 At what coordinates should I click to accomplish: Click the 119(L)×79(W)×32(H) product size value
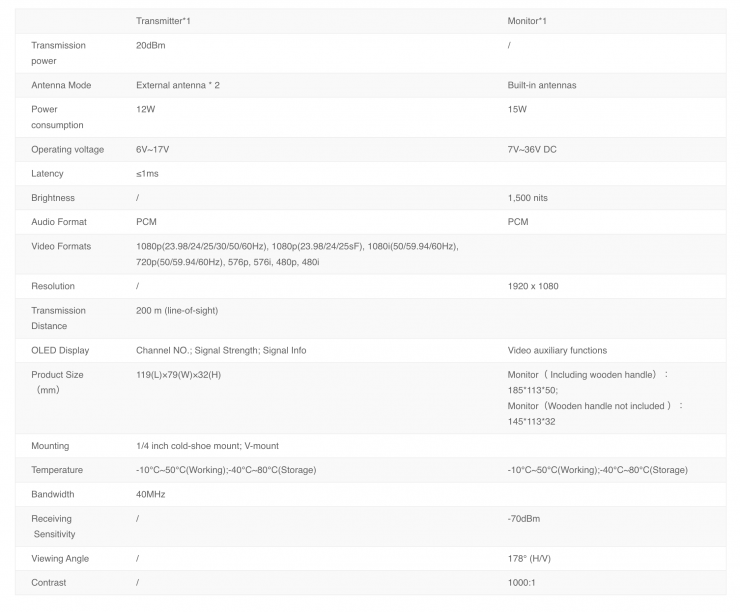pyautogui.click(x=178, y=374)
